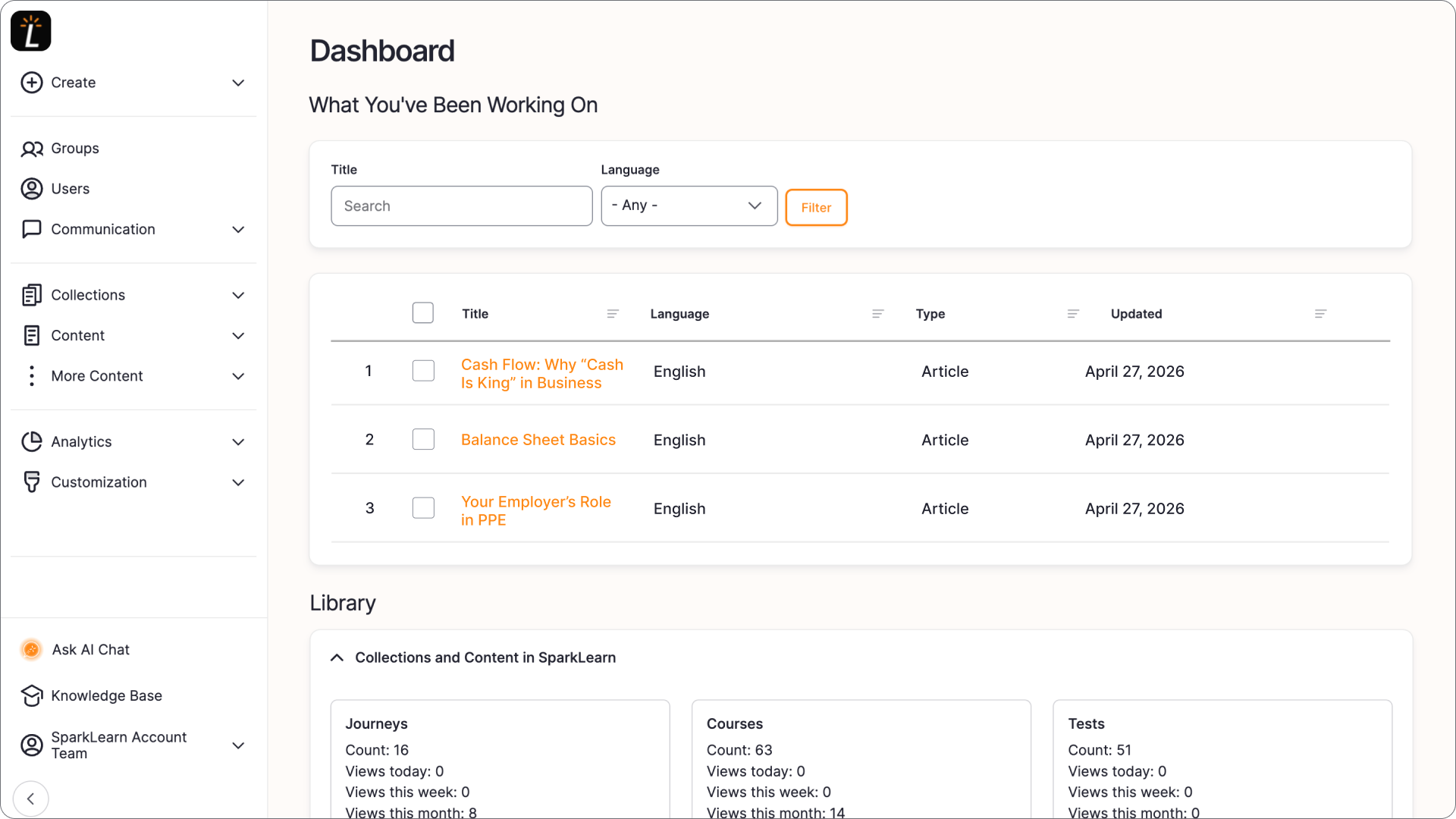The image size is (1456, 819).
Task: Expand the Analytics submenu chevron
Action: pos(238,442)
